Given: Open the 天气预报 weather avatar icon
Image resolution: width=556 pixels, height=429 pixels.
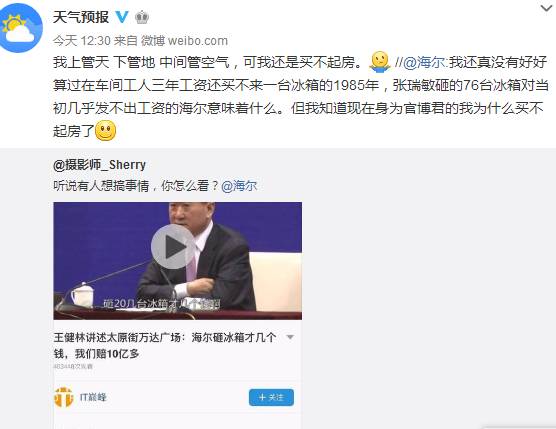Looking at the screenshot, I should (21, 28).
